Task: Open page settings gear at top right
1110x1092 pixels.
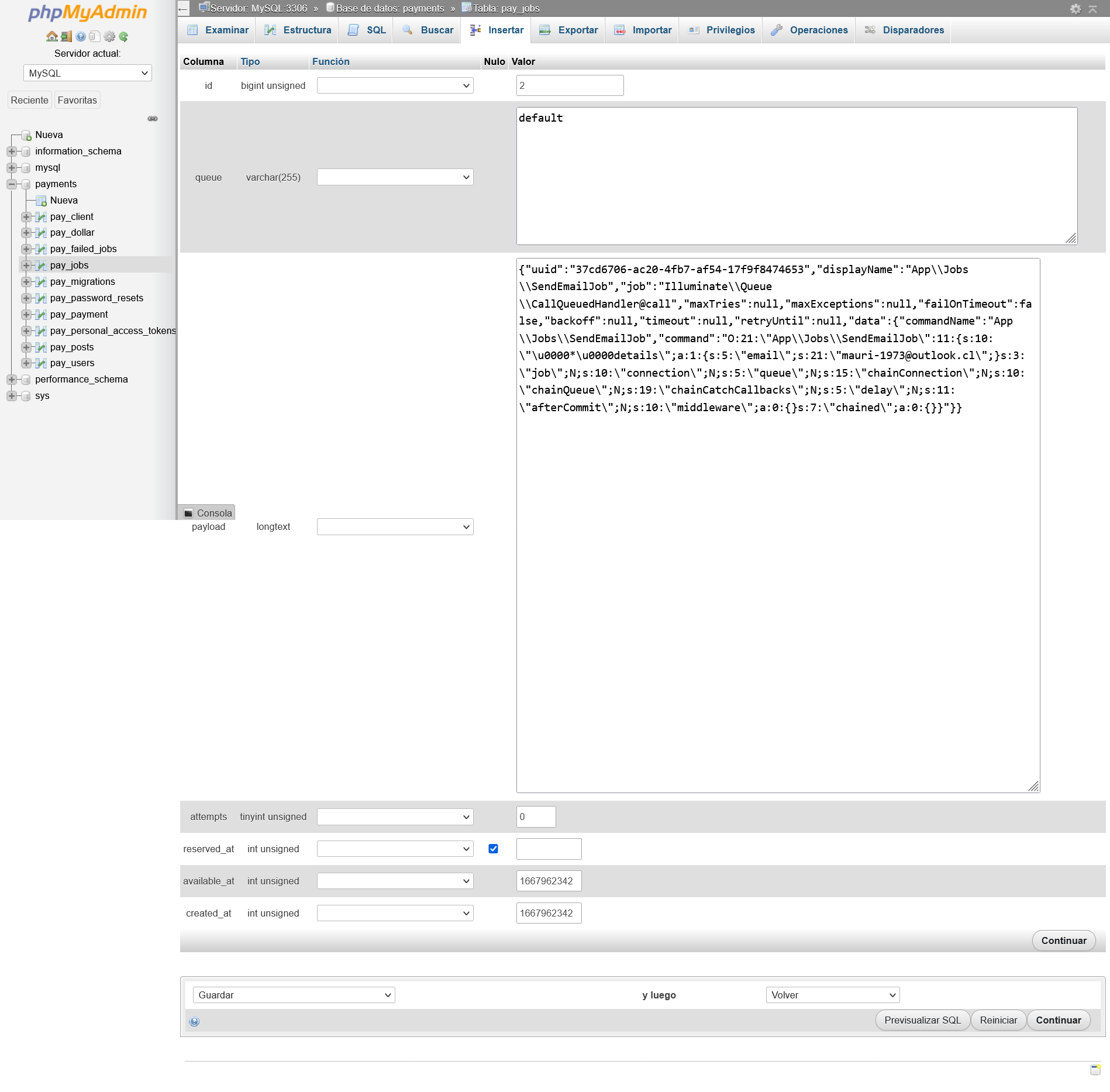Action: 1075,8
